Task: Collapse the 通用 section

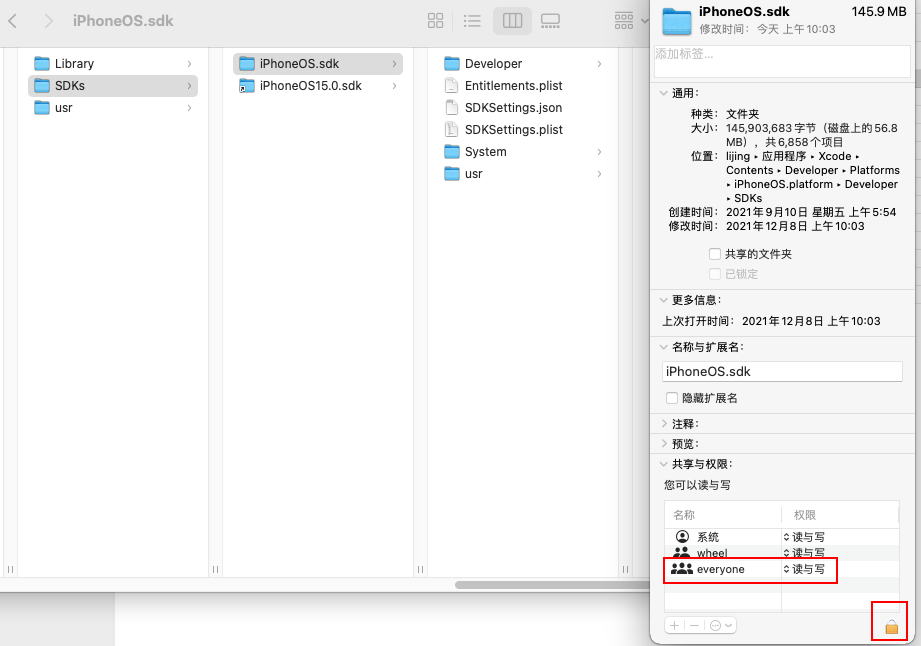Action: pos(663,93)
